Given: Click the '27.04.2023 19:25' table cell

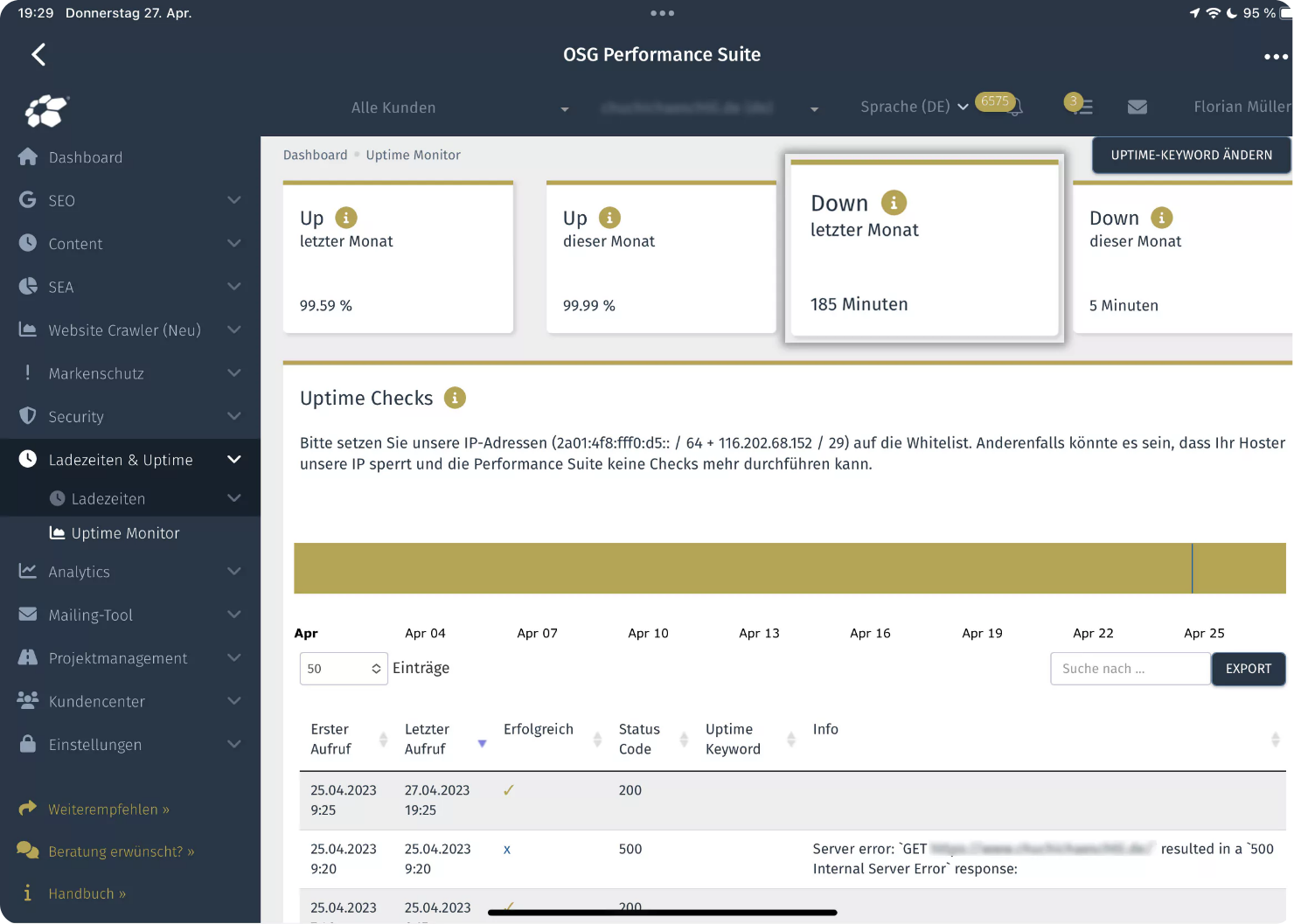Looking at the screenshot, I should pyautogui.click(x=437, y=800).
